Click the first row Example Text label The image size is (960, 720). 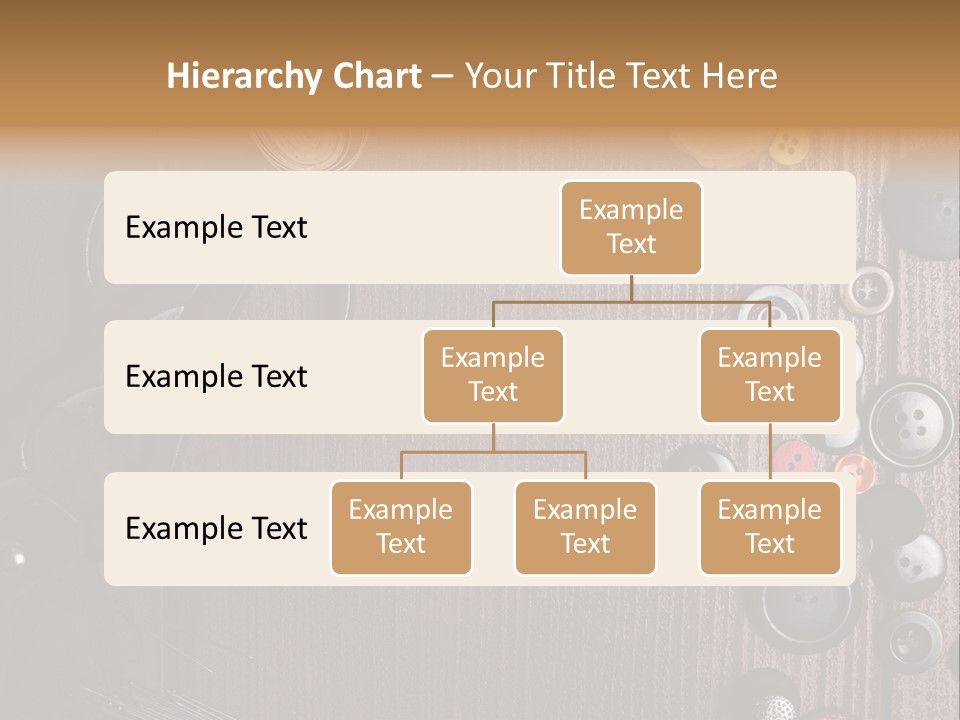point(215,228)
